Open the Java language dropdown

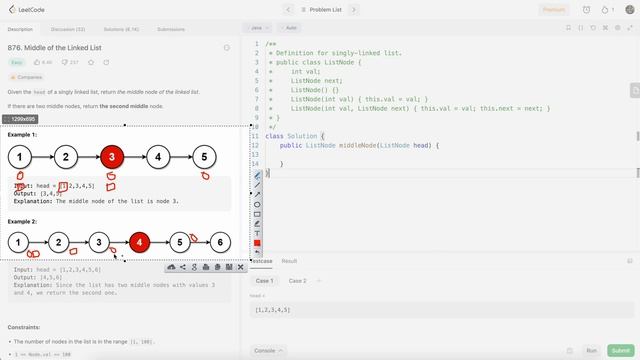tap(258, 28)
